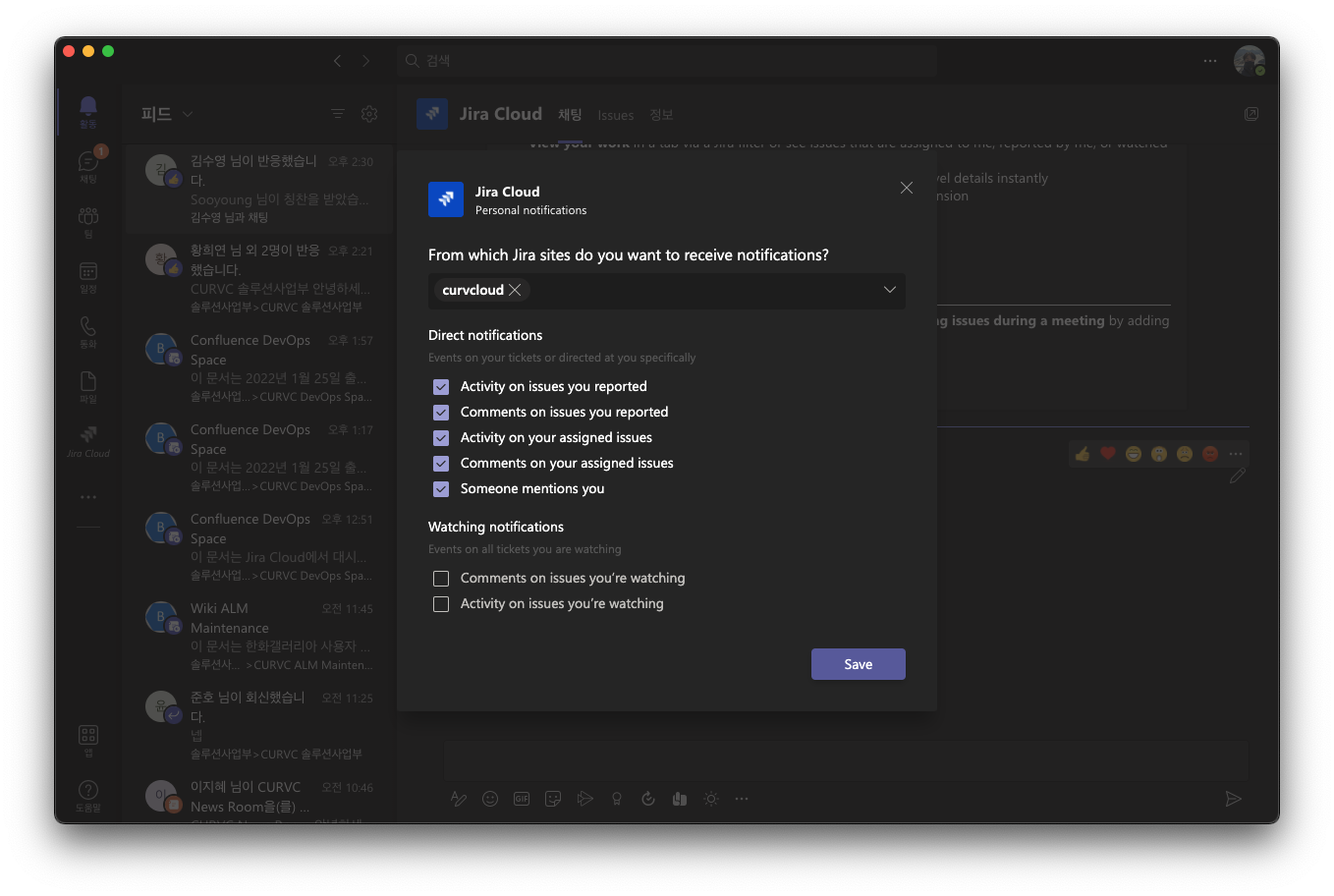Open feed settings gear icon

(x=369, y=114)
